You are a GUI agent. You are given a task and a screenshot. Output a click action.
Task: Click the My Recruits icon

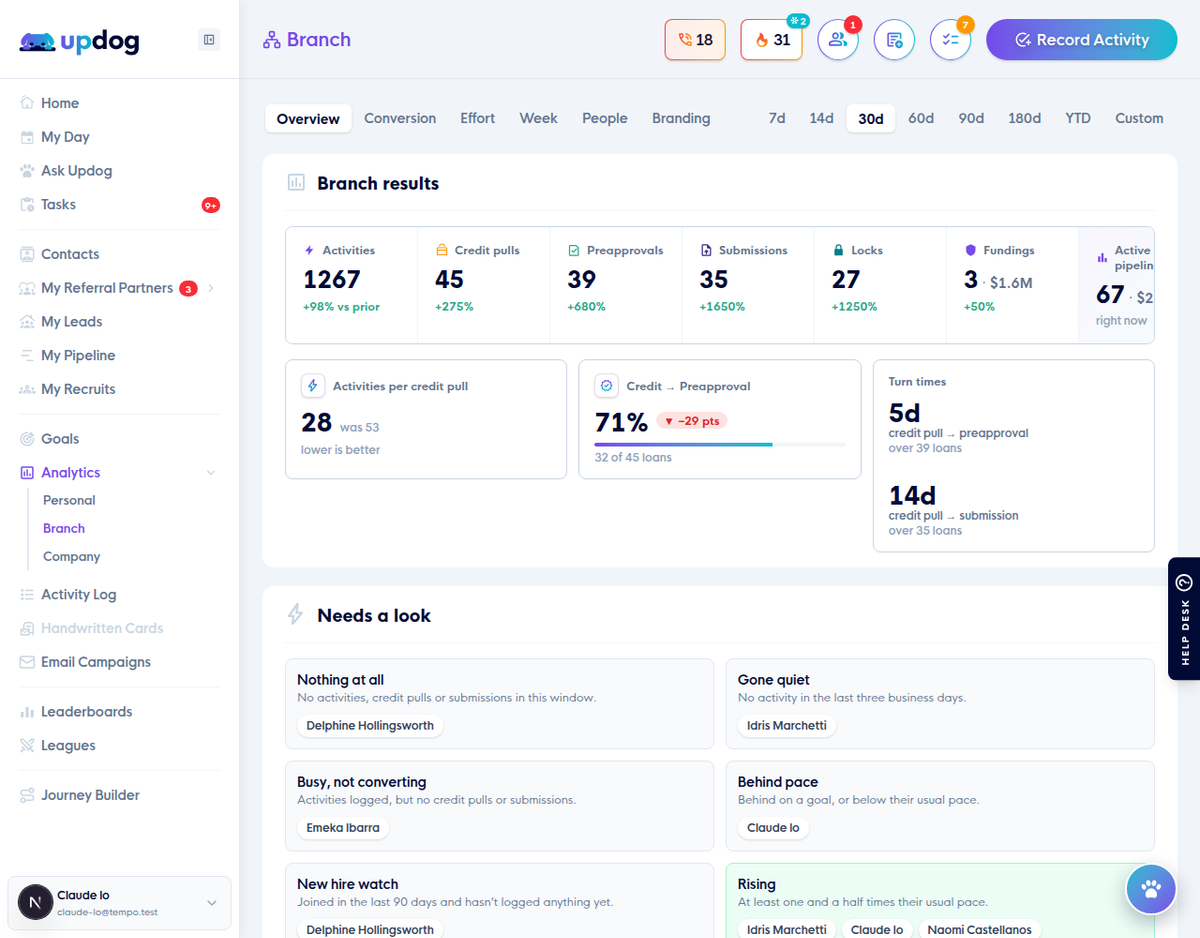click(x=27, y=390)
